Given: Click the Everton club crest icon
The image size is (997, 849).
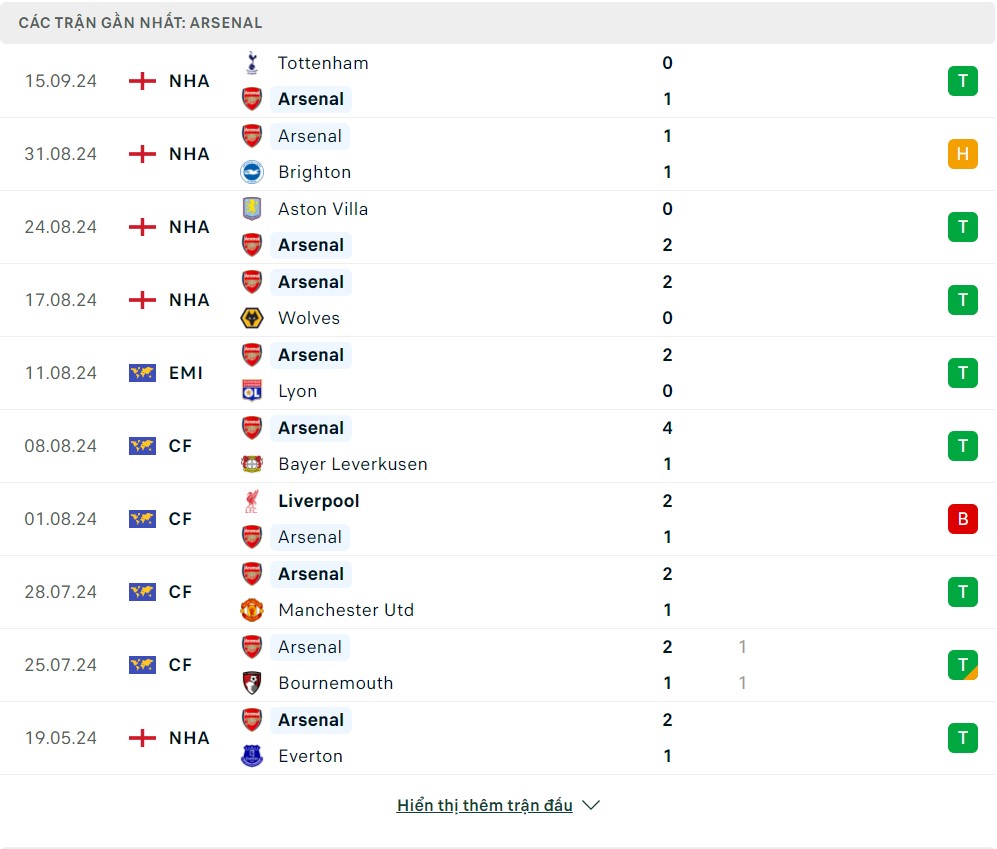Looking at the screenshot, I should 252,756.
